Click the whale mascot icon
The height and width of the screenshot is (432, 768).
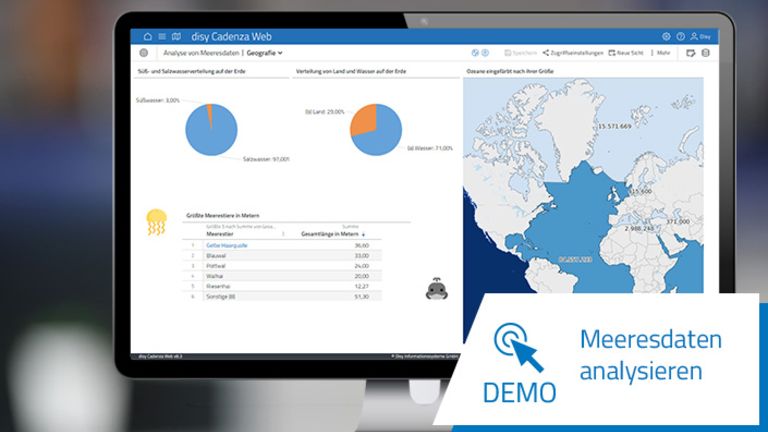433,290
